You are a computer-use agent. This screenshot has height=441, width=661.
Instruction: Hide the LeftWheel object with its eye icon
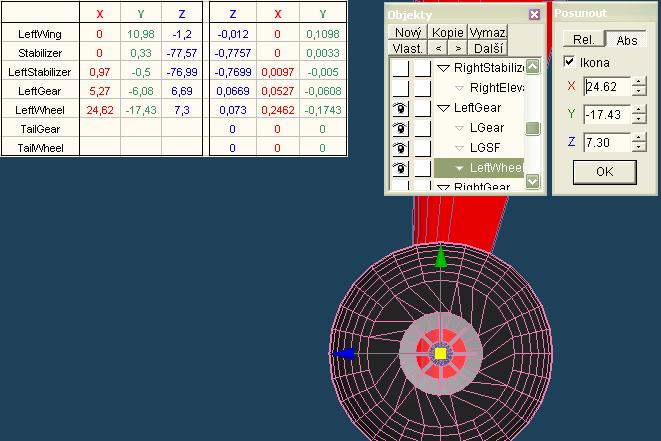pos(400,168)
